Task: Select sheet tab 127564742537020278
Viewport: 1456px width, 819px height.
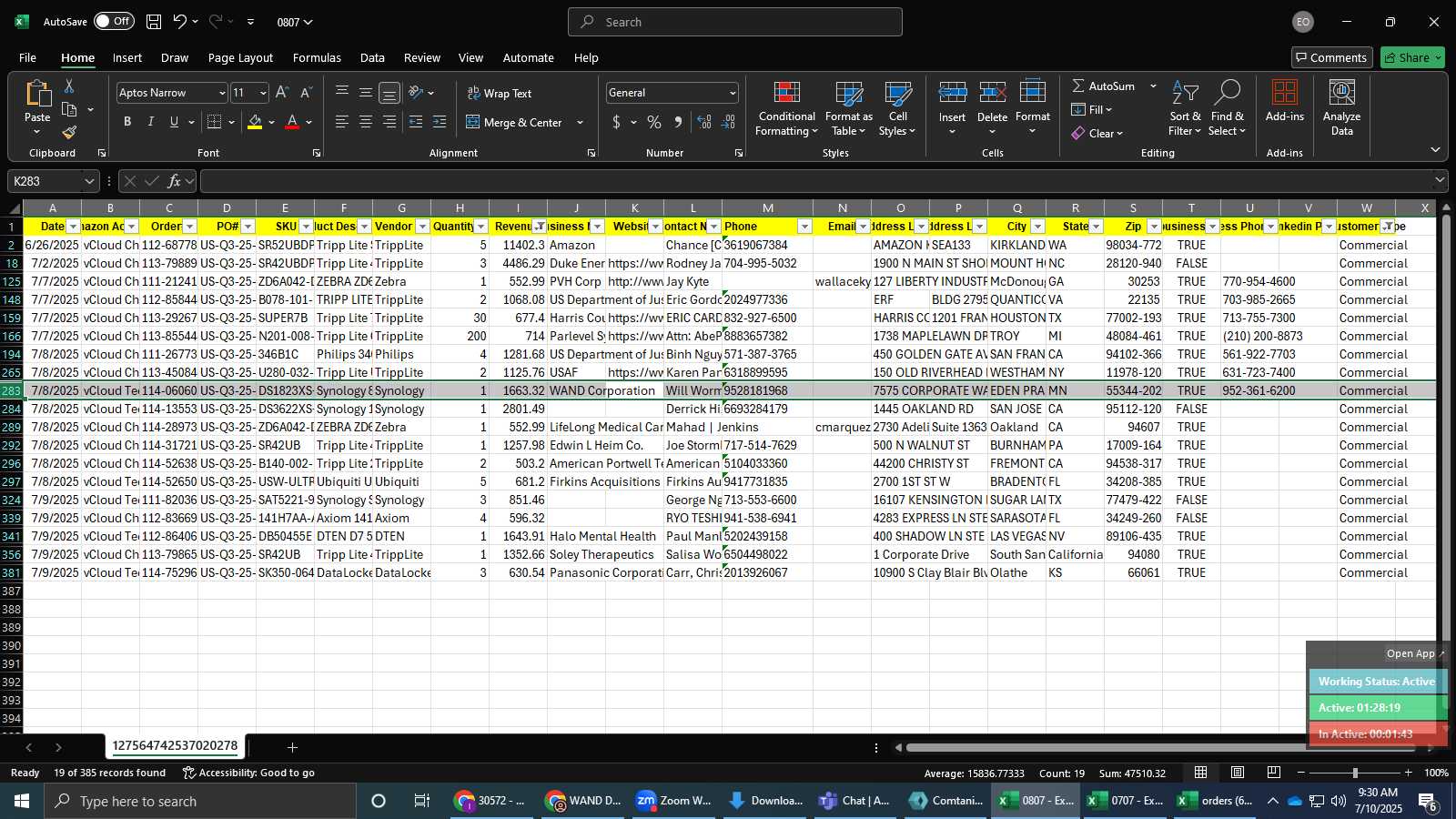Action: [x=175, y=746]
